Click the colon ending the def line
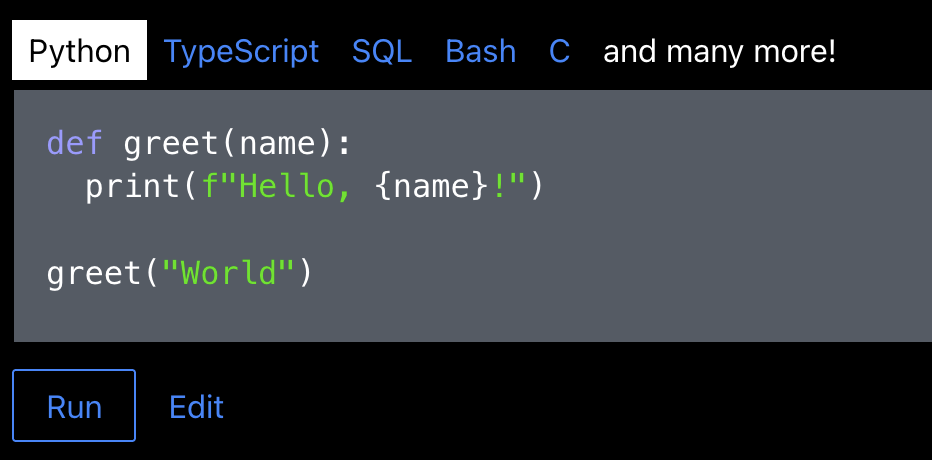This screenshot has width=932, height=460. 344,144
